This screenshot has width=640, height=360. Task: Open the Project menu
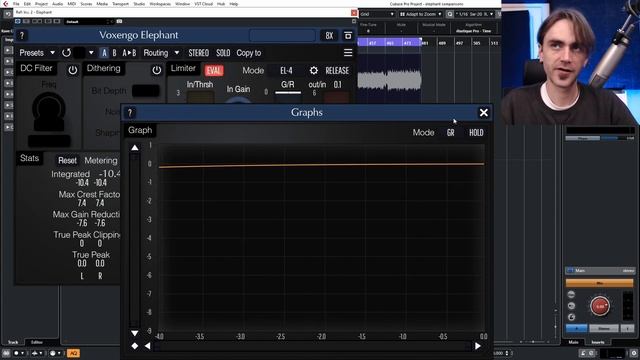tap(41, 4)
